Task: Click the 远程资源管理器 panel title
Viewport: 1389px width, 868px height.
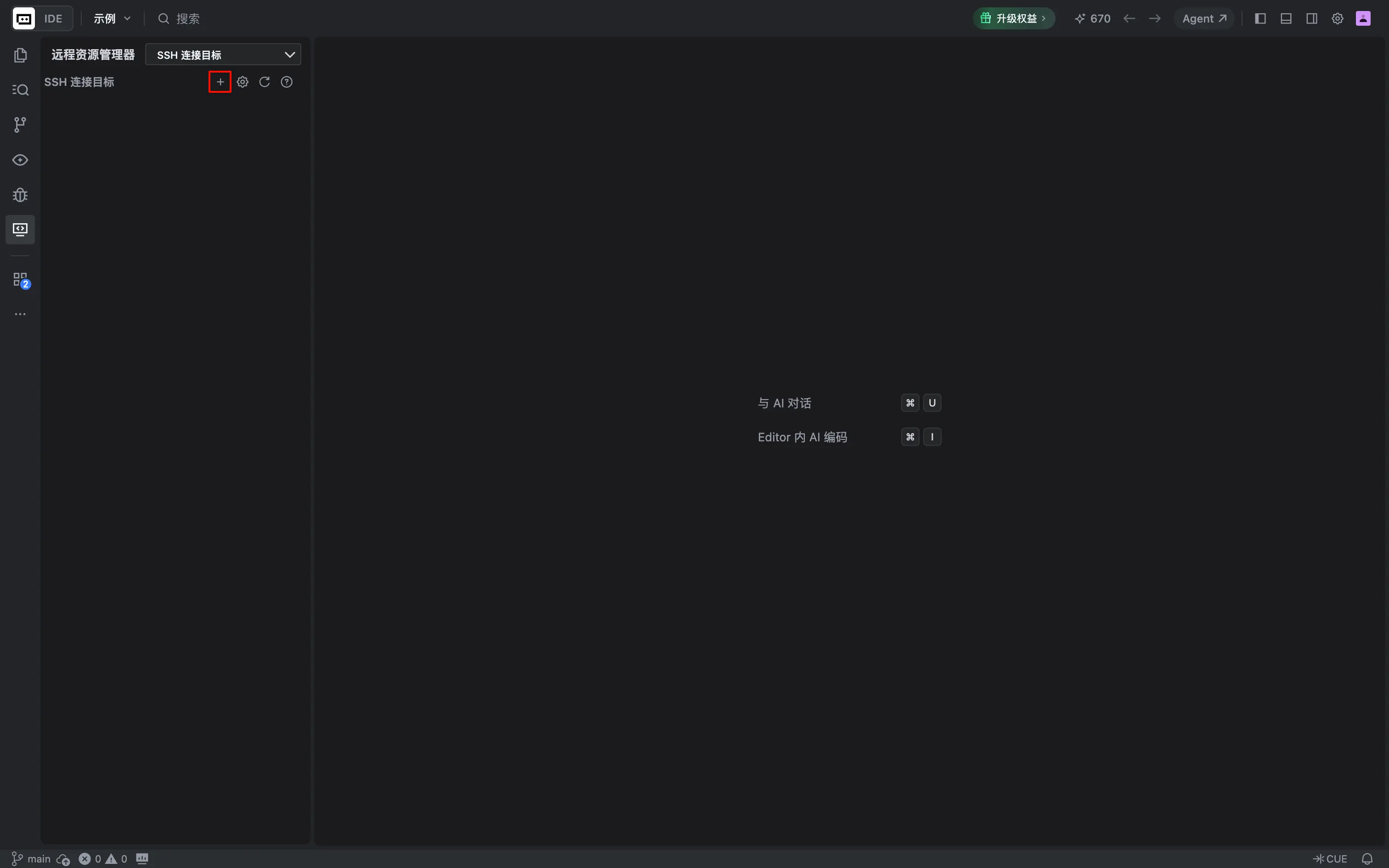Action: tap(93, 55)
